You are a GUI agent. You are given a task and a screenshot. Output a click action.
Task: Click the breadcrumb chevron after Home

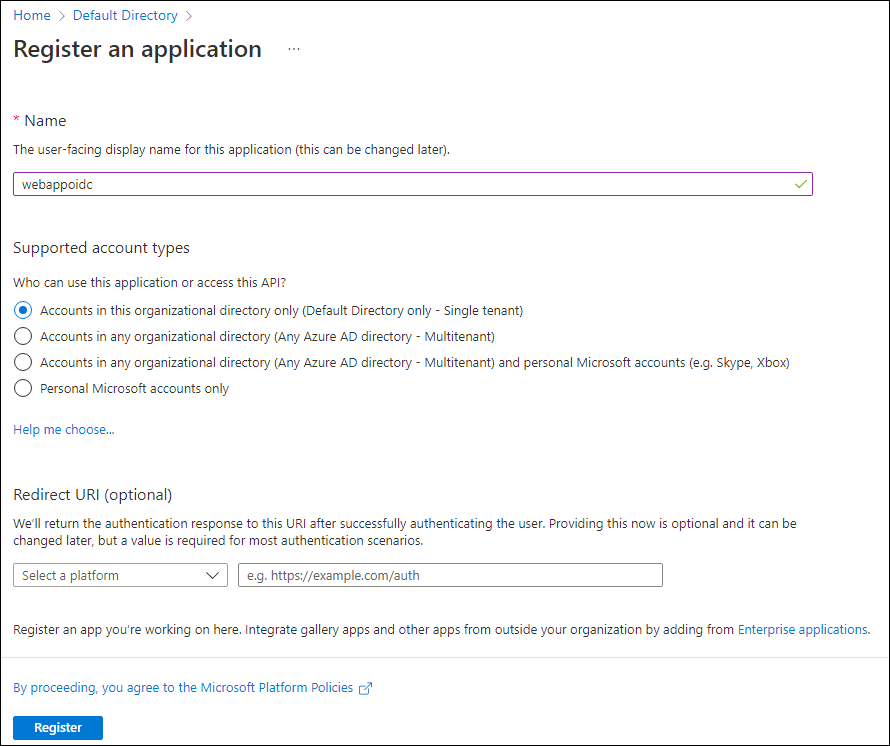point(61,15)
